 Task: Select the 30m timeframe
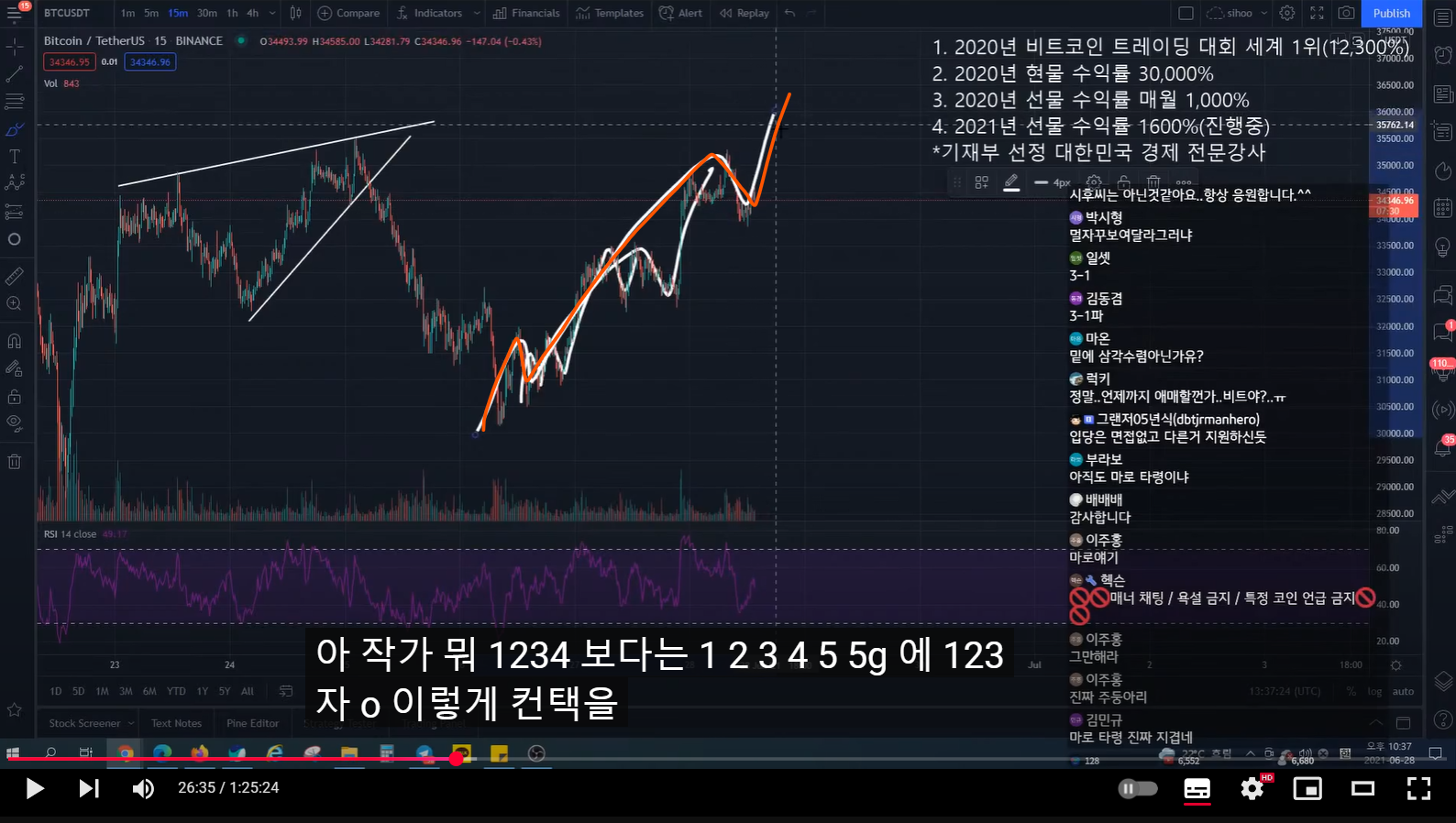(207, 13)
